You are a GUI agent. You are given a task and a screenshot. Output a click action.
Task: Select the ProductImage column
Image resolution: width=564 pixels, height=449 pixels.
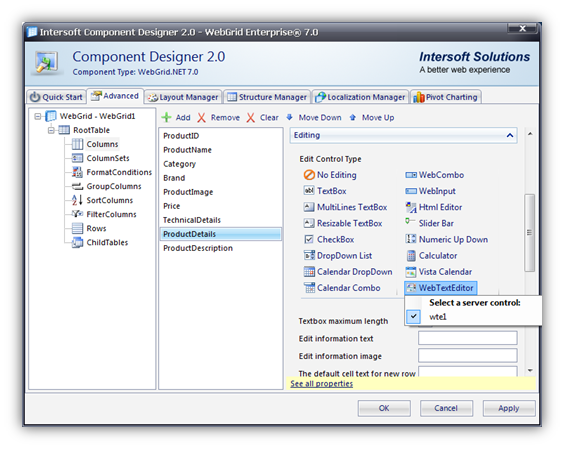click(220, 192)
